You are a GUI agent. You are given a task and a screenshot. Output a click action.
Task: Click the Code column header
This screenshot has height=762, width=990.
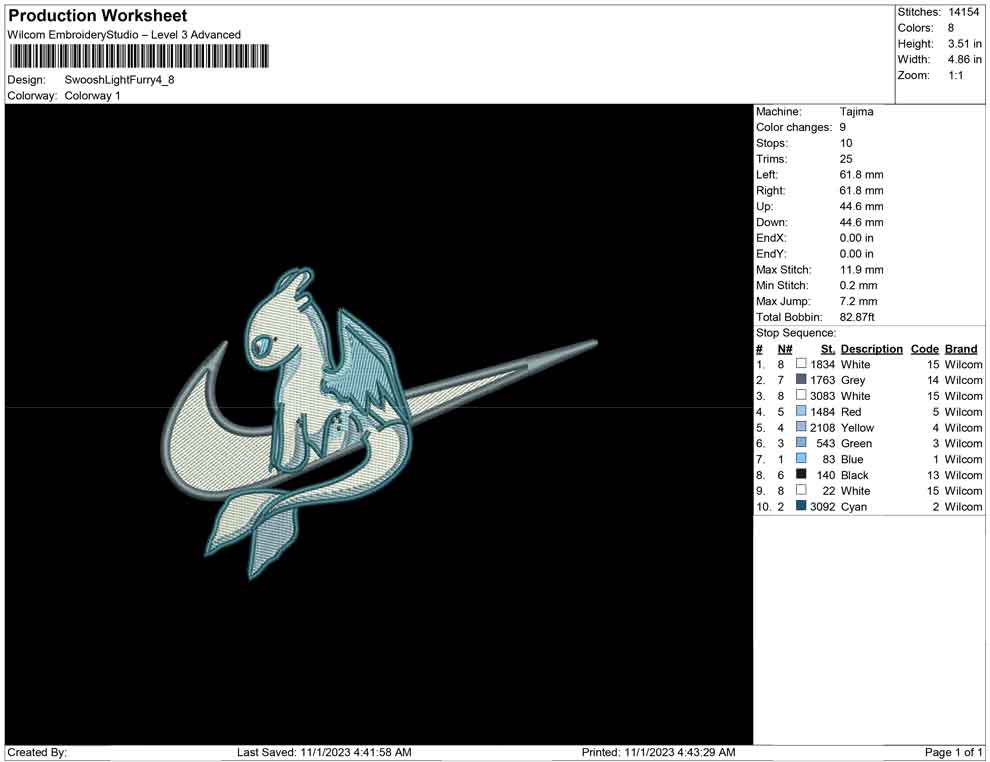point(924,349)
